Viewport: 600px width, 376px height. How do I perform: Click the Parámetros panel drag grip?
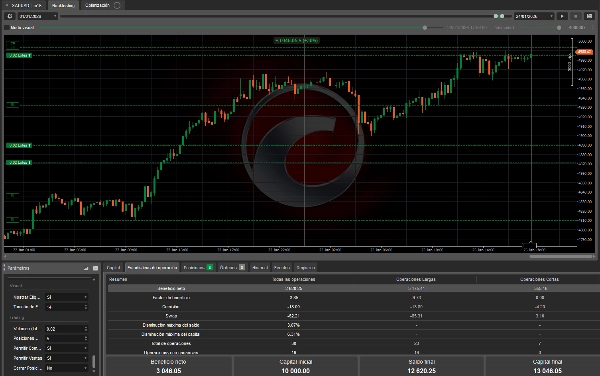[5, 268]
